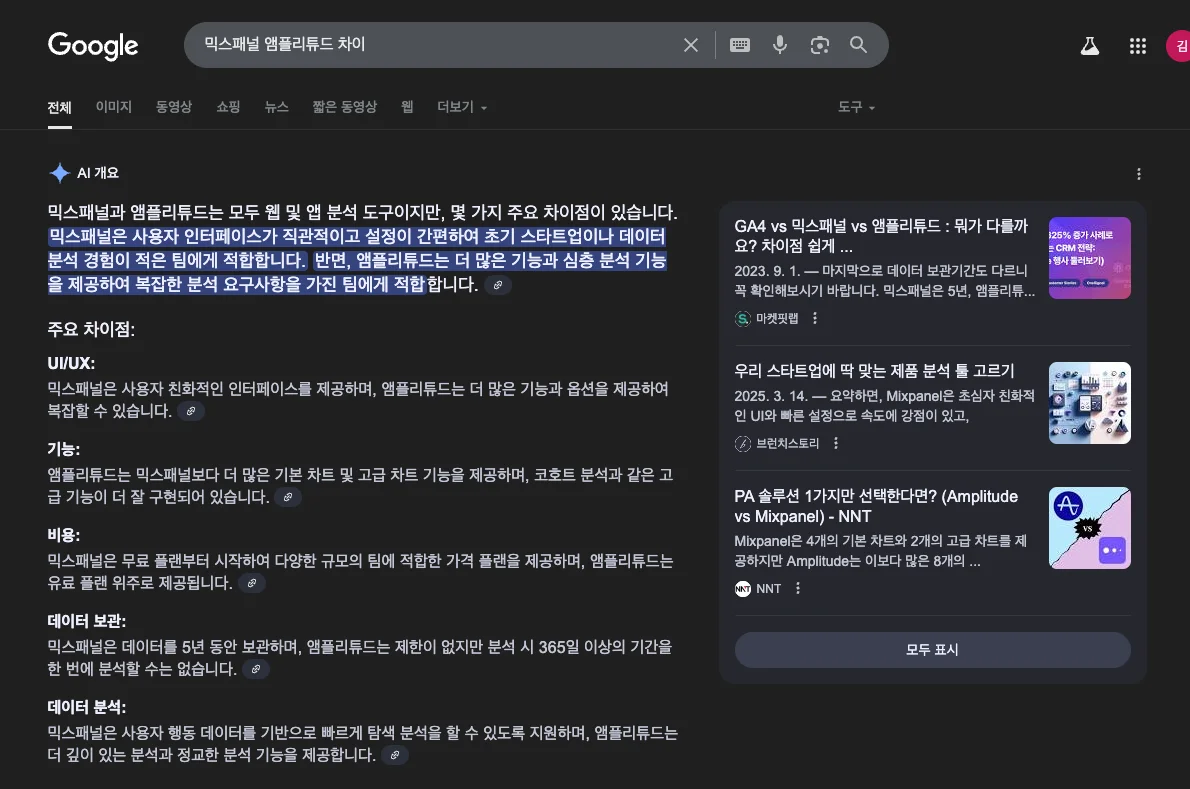Click source link icon after summary paragraph
The height and width of the screenshot is (789, 1190).
pos(498,285)
